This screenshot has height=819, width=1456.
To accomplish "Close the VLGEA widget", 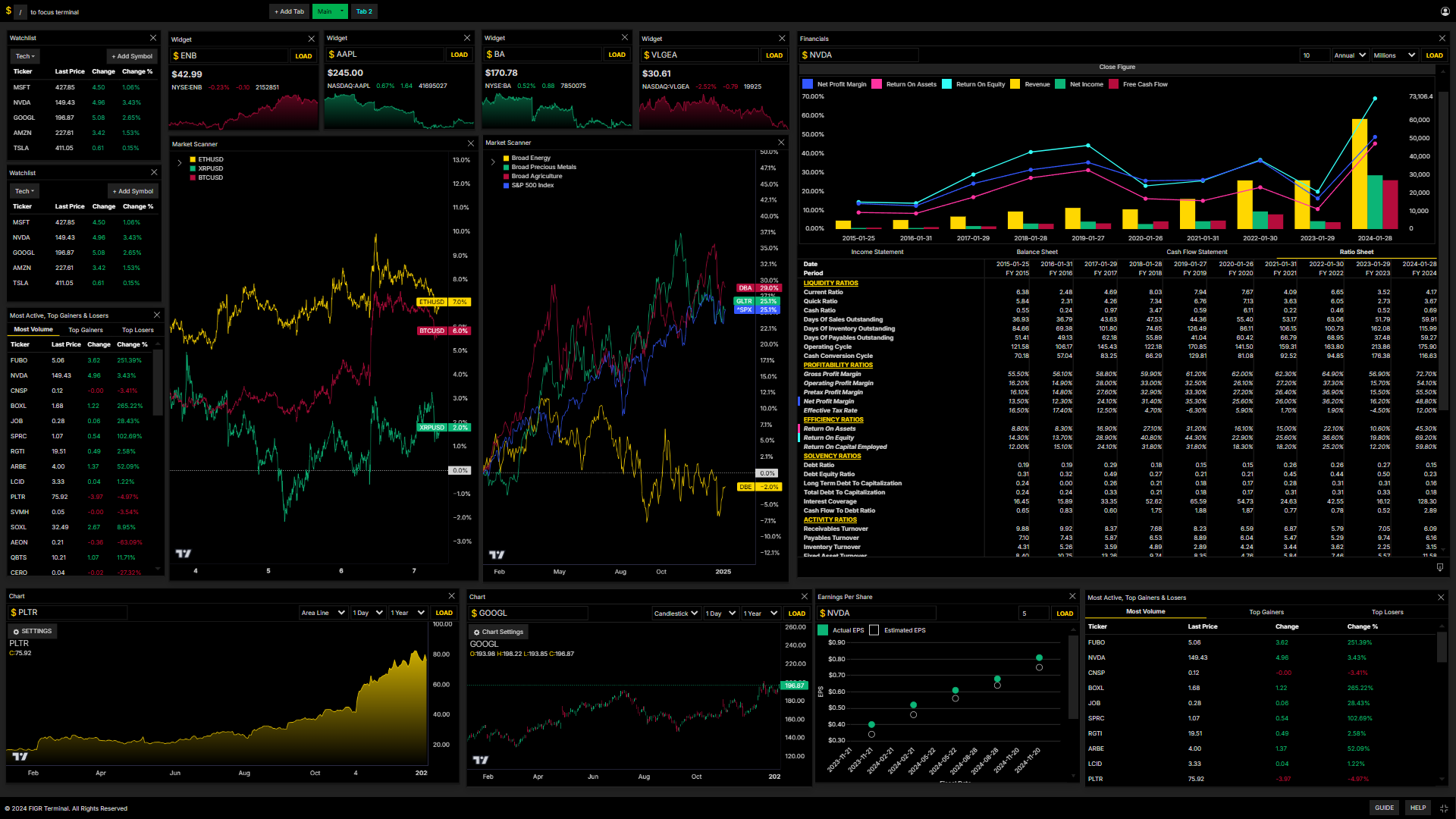I will tap(782, 38).
